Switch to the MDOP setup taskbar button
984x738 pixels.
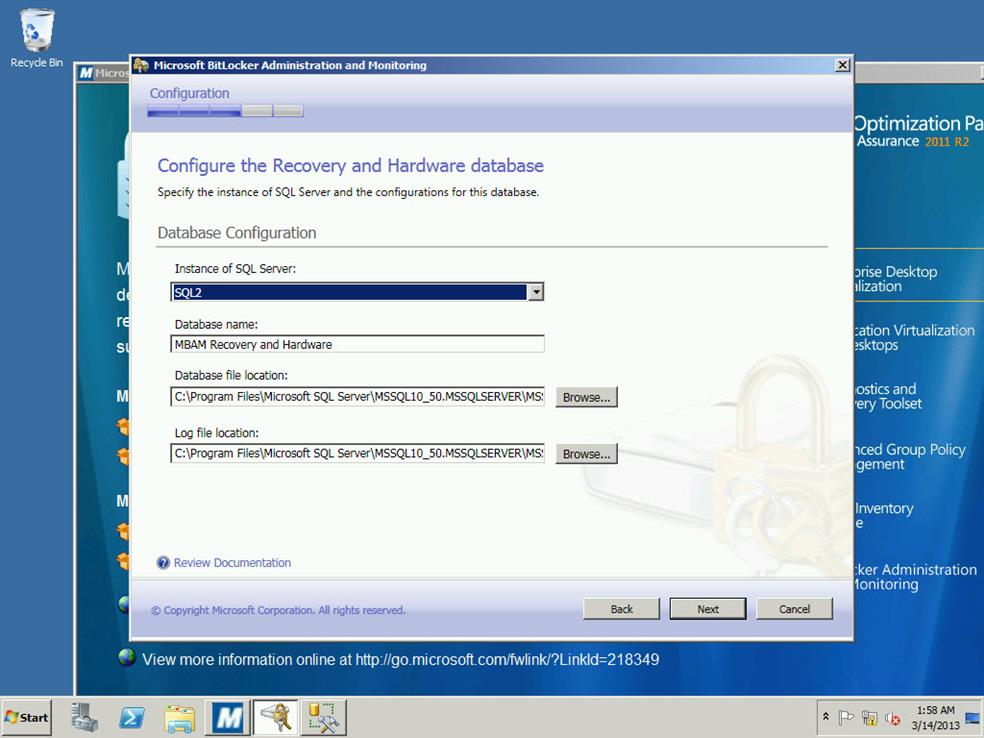click(228, 717)
